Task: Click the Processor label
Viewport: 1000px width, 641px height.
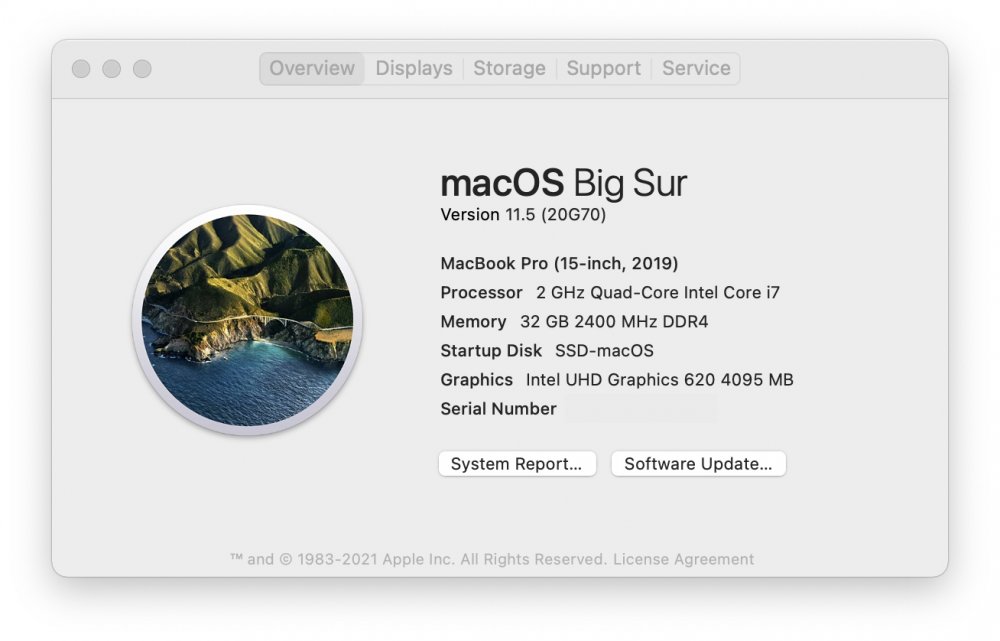Action: point(482,293)
